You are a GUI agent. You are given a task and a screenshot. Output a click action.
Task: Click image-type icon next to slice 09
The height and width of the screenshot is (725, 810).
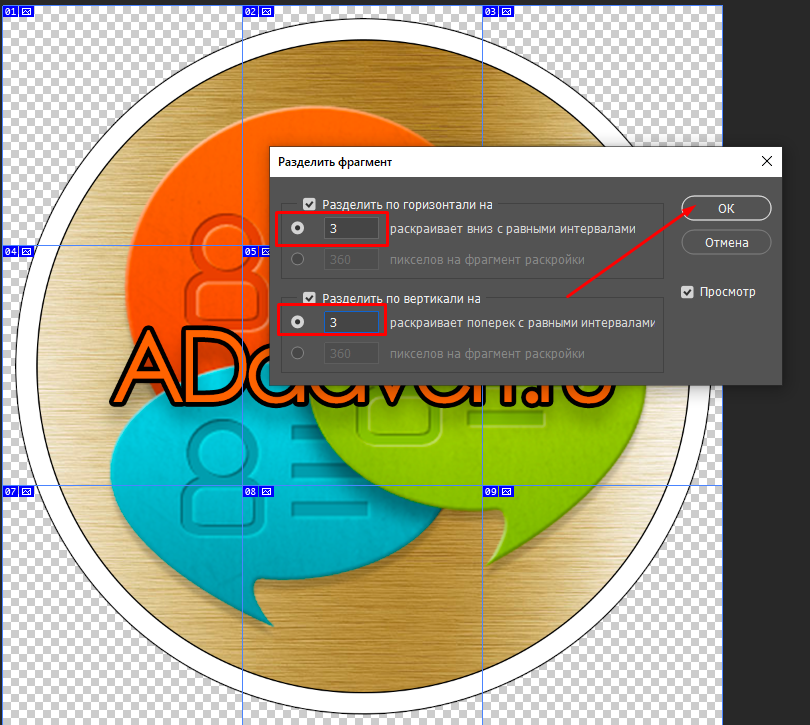507,491
